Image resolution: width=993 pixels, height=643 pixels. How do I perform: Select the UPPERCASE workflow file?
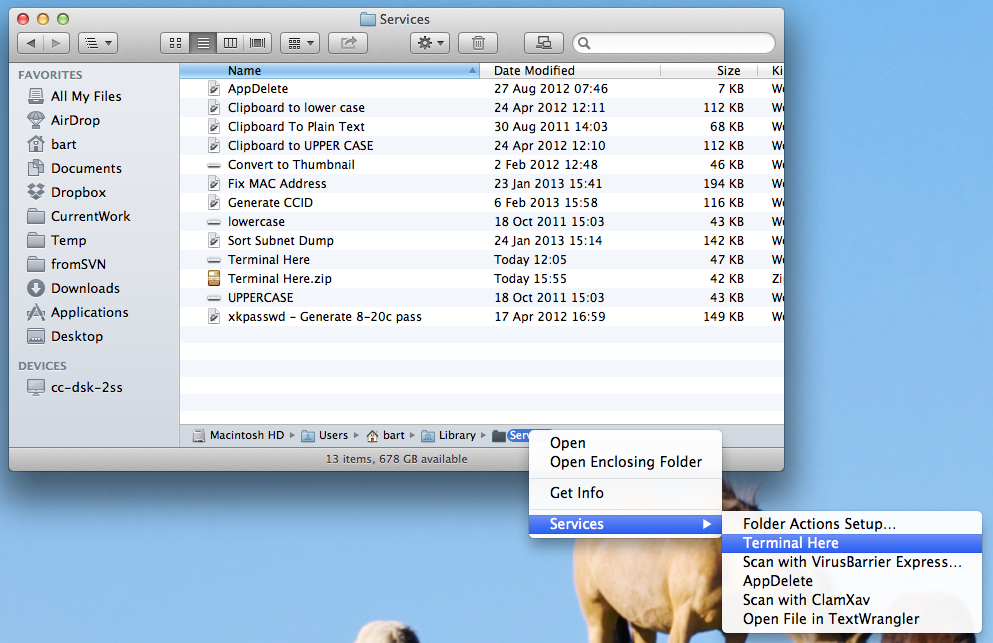point(260,298)
